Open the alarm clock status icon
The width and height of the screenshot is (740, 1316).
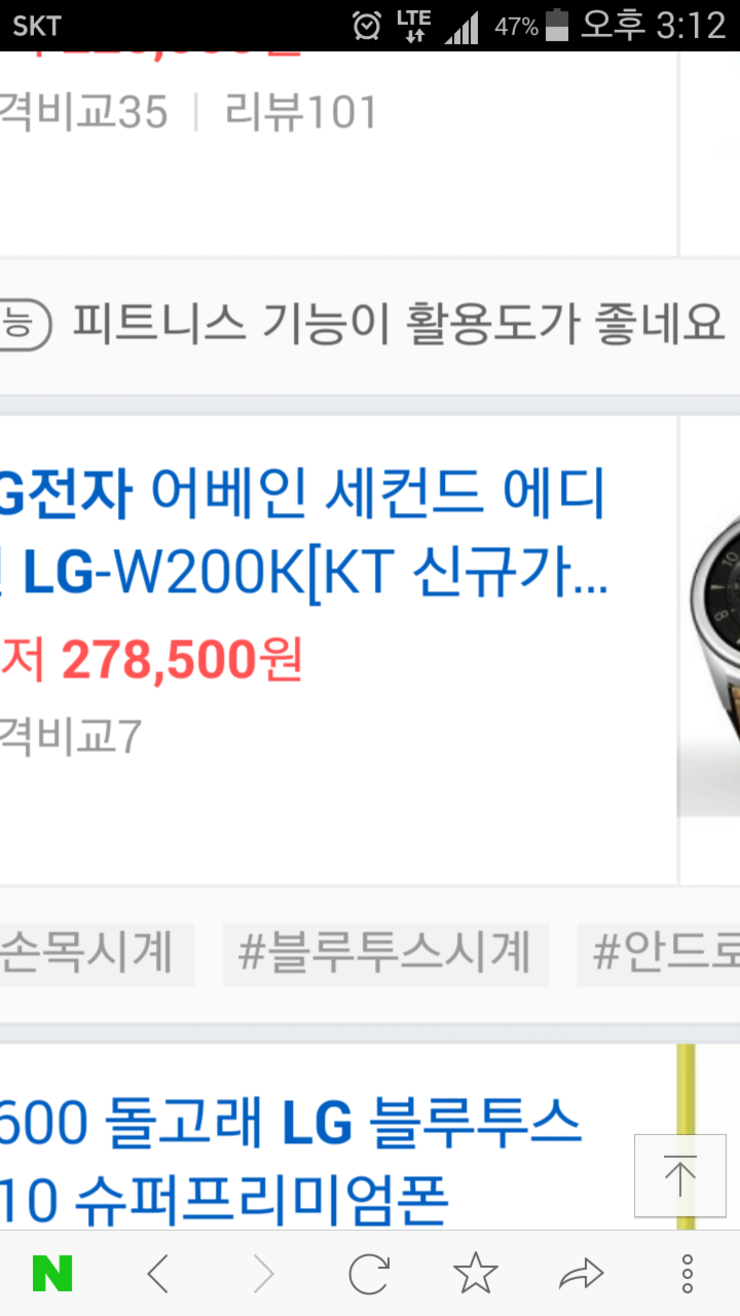367,25
